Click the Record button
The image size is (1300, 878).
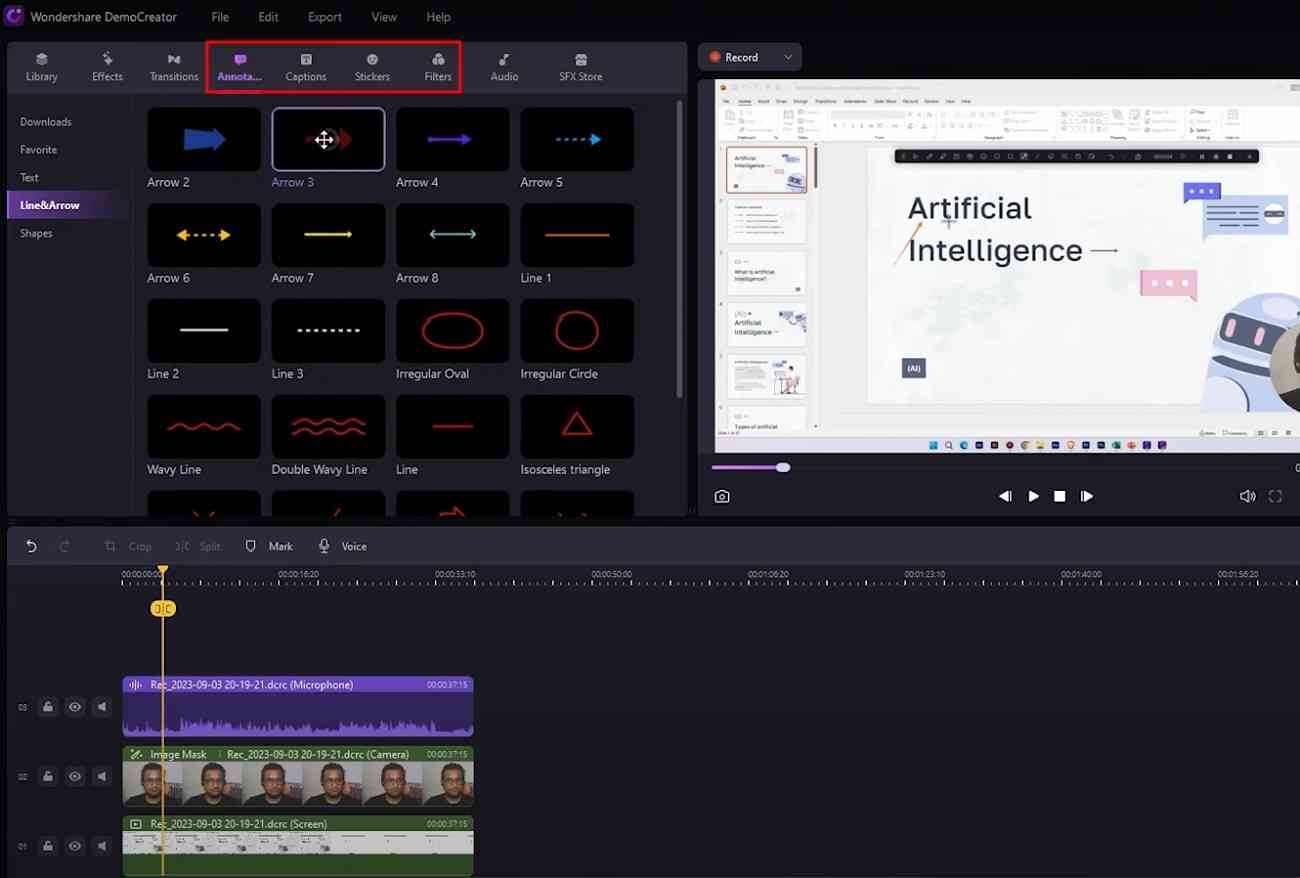coord(735,57)
